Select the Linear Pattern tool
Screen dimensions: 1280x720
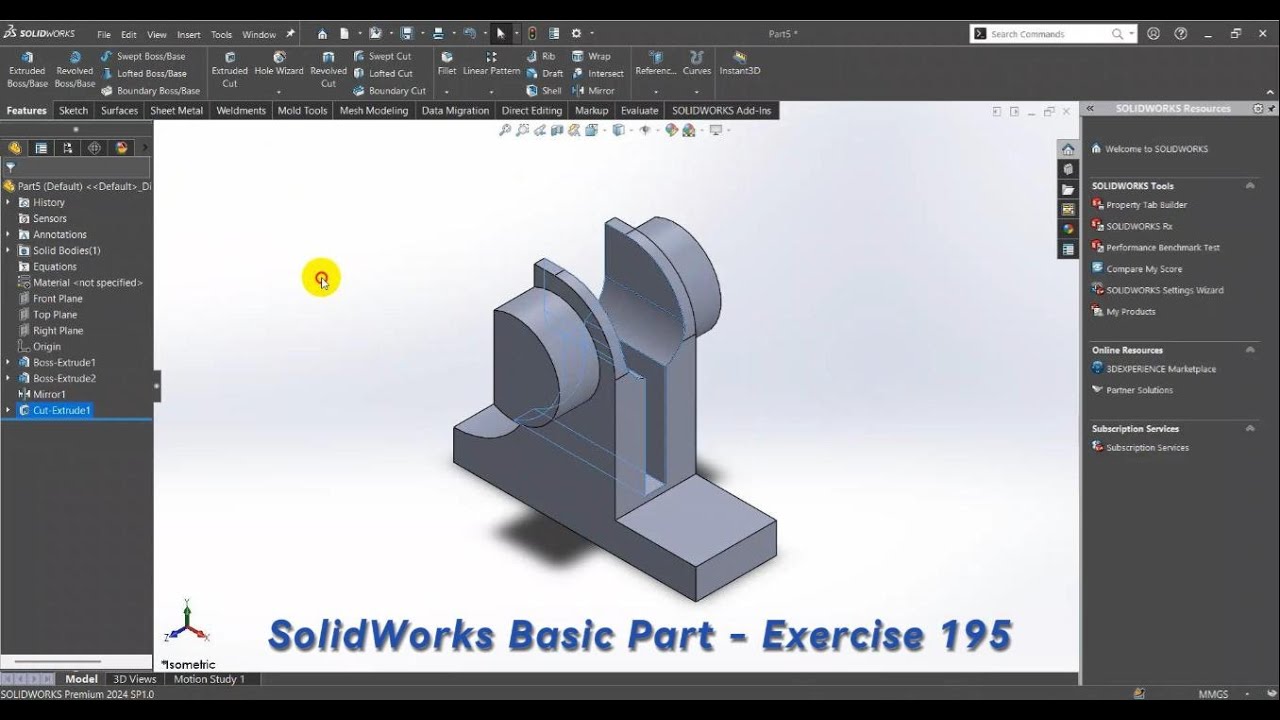click(491, 64)
